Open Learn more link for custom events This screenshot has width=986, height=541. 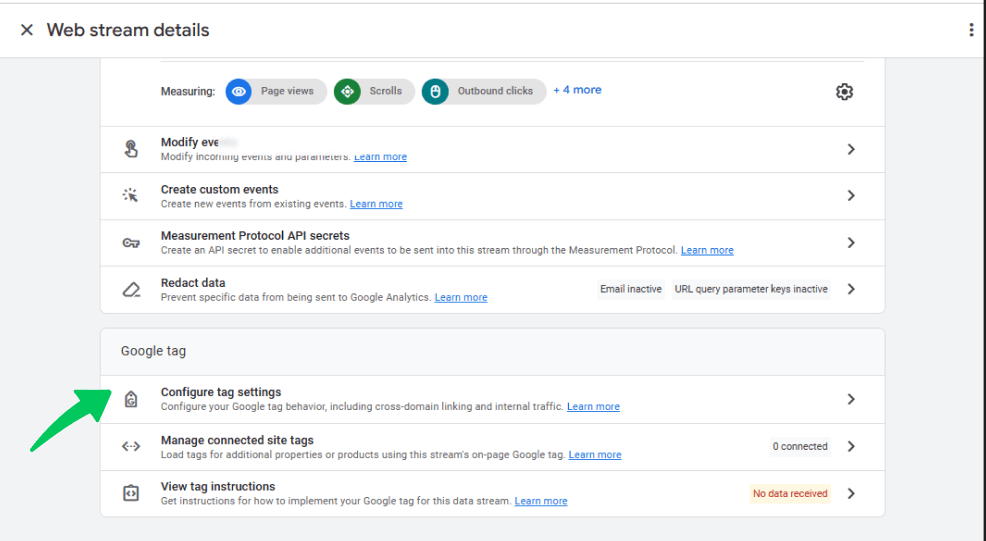coord(376,204)
